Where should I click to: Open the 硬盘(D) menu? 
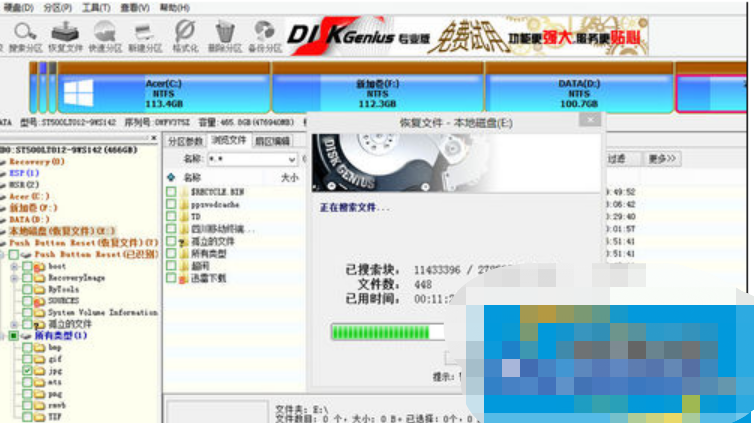[18, 8]
